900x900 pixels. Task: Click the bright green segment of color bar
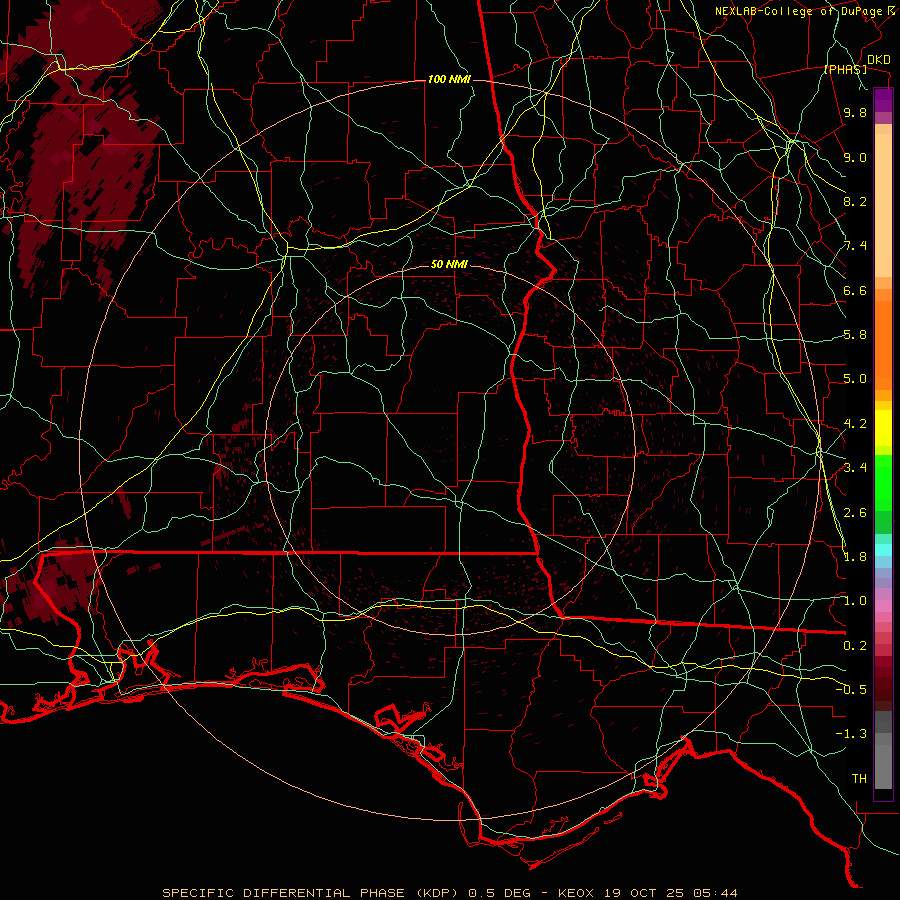coord(883,482)
